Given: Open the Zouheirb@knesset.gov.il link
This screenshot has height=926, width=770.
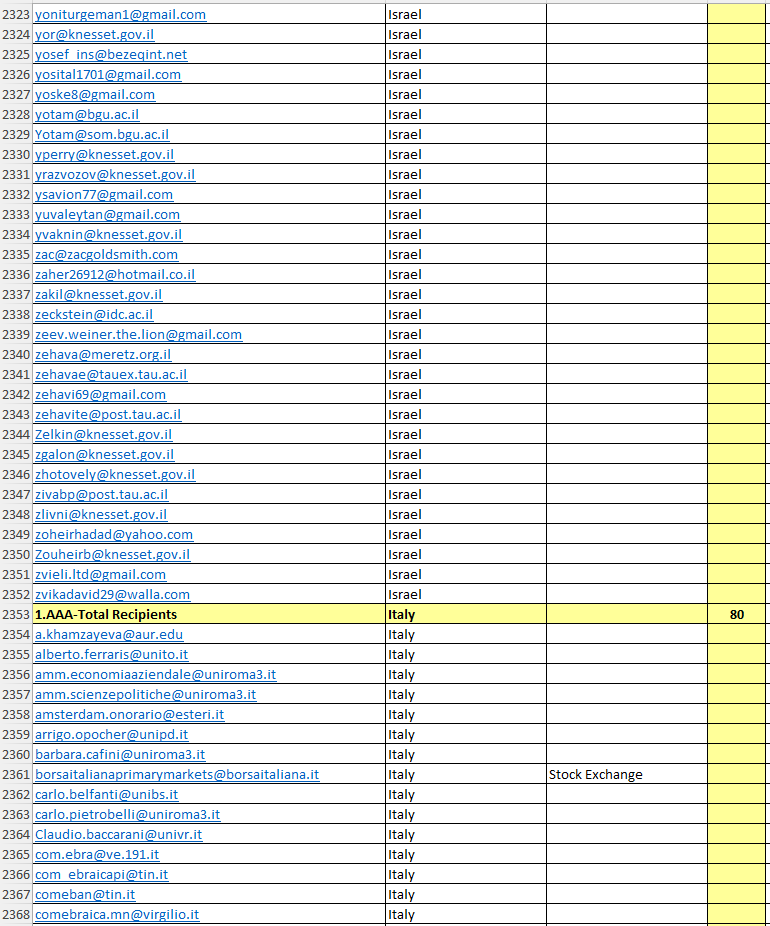Looking at the screenshot, I should point(113,555).
